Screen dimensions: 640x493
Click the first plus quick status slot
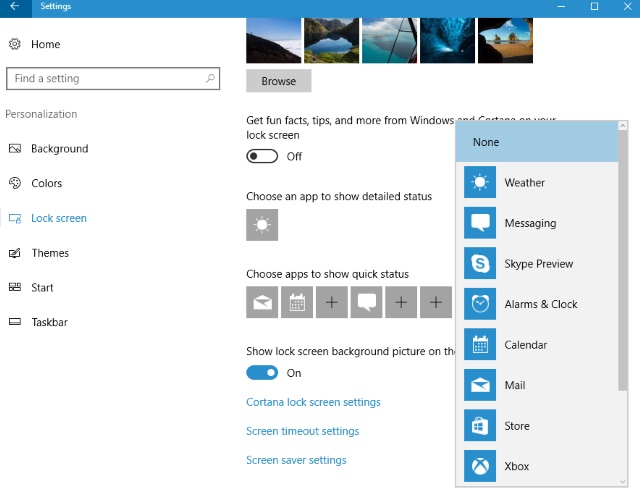pos(332,302)
